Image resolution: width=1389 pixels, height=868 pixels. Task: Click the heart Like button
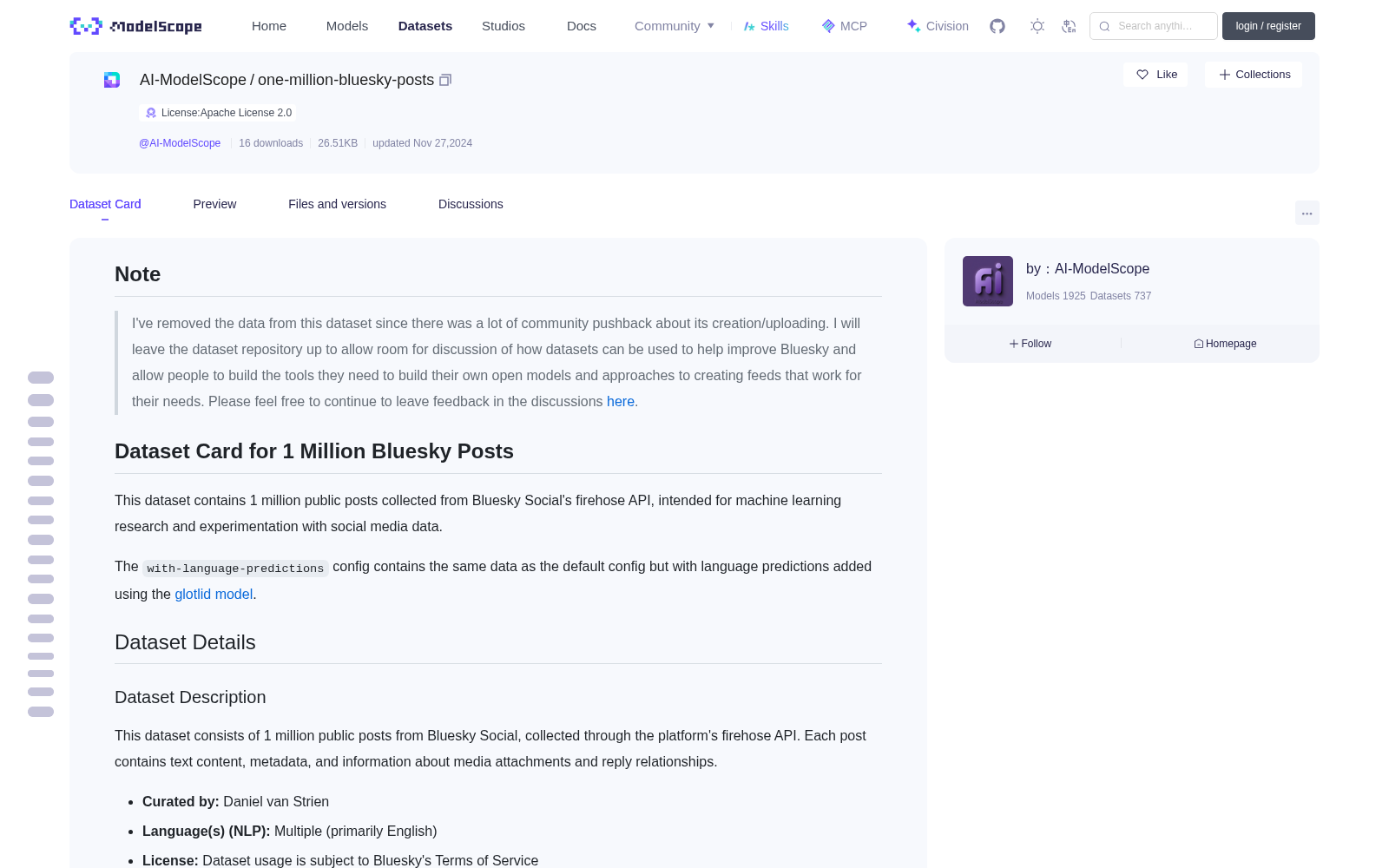pyautogui.click(x=1155, y=75)
